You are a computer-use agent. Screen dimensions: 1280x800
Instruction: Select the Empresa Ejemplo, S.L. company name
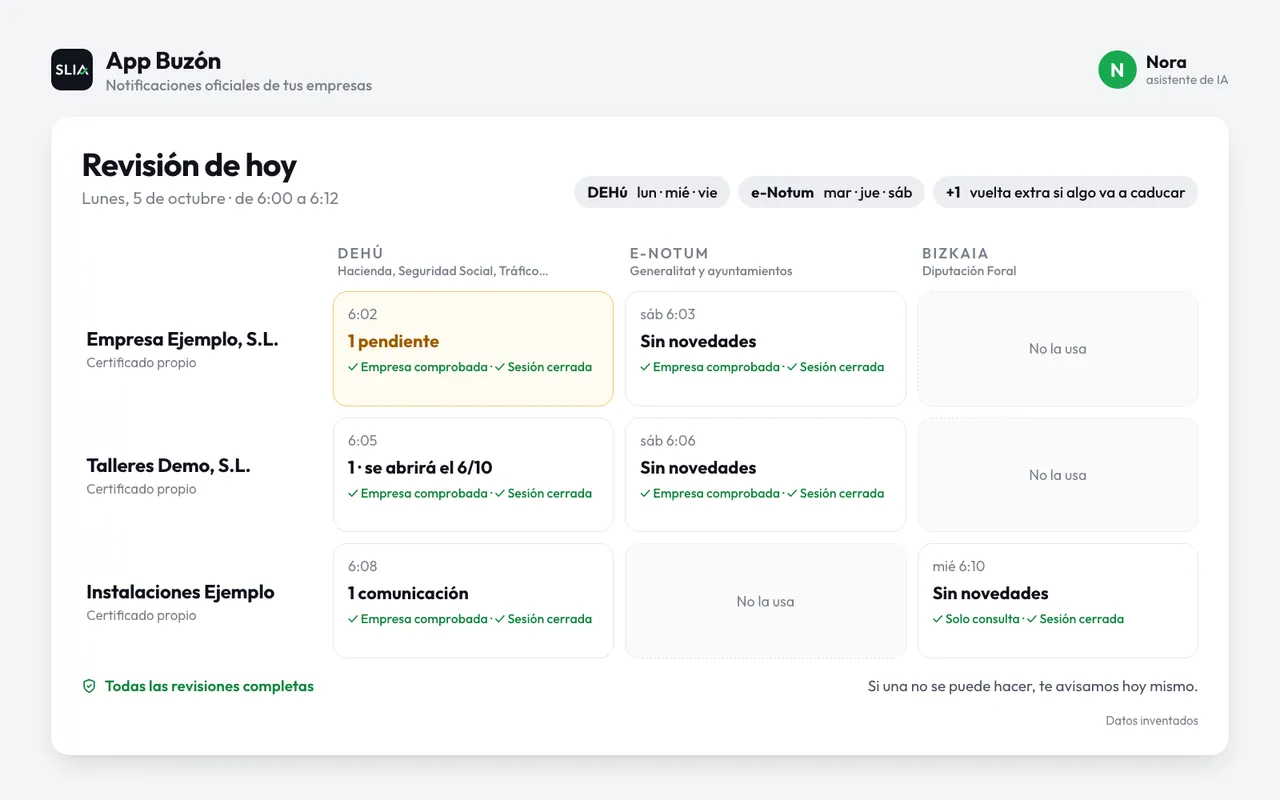[182, 339]
